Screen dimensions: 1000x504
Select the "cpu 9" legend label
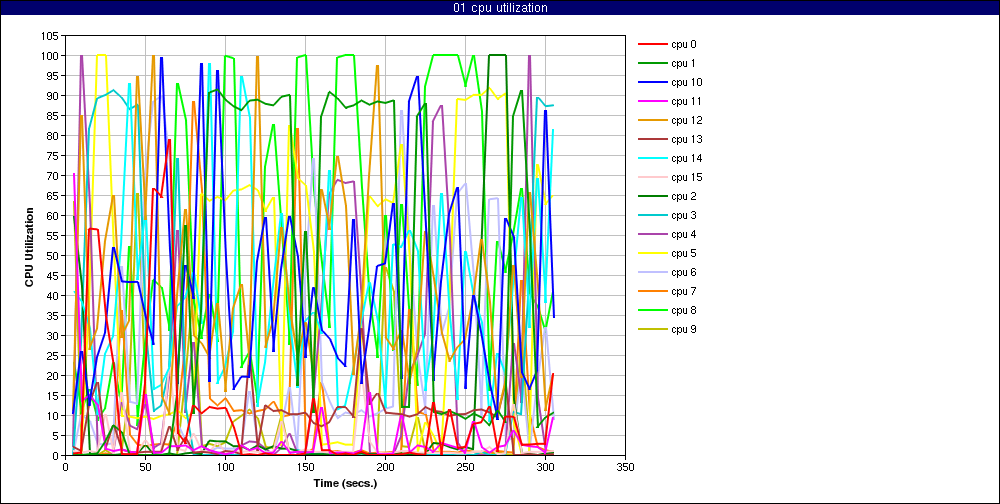(x=683, y=329)
